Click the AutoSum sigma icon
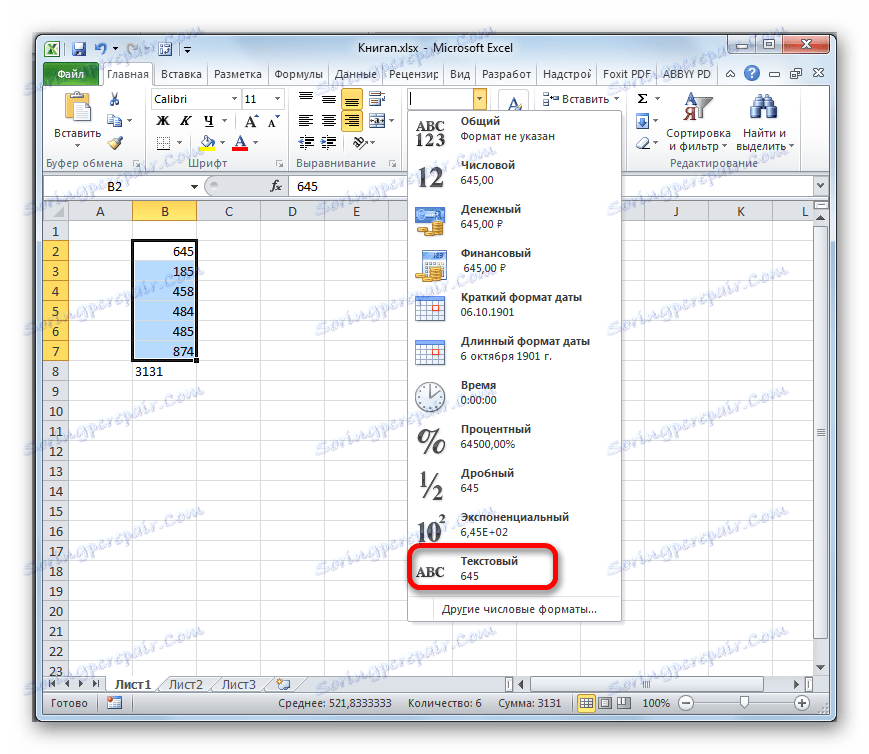Image resolution: width=869 pixels, height=754 pixels. pos(642,99)
